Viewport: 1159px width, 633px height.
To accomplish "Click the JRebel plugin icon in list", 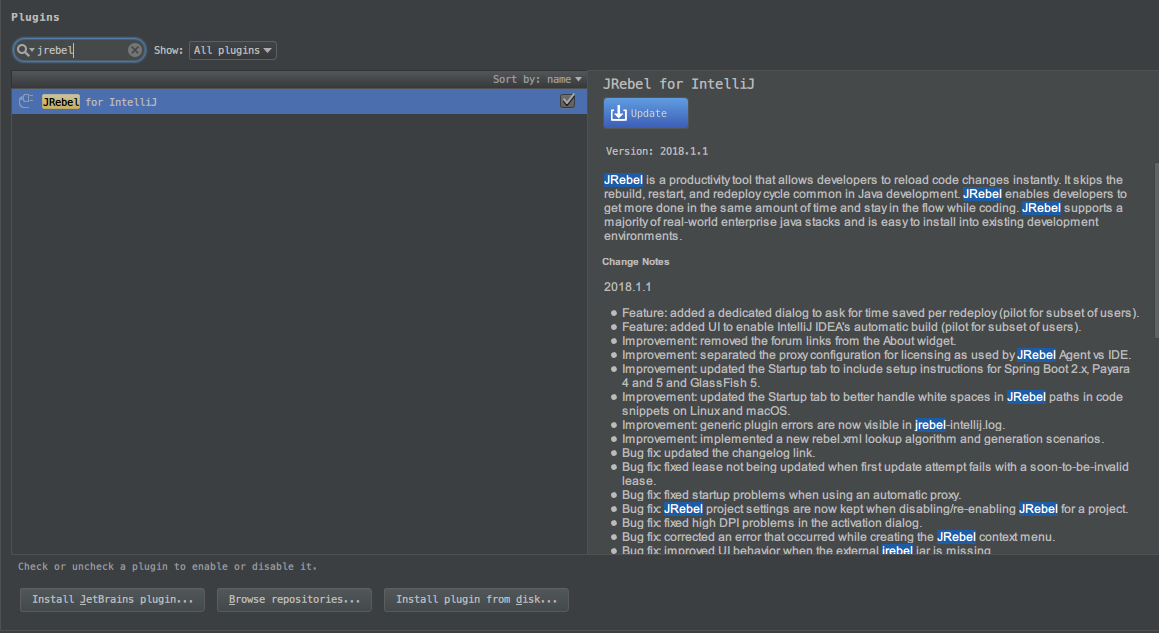I will pos(28,102).
